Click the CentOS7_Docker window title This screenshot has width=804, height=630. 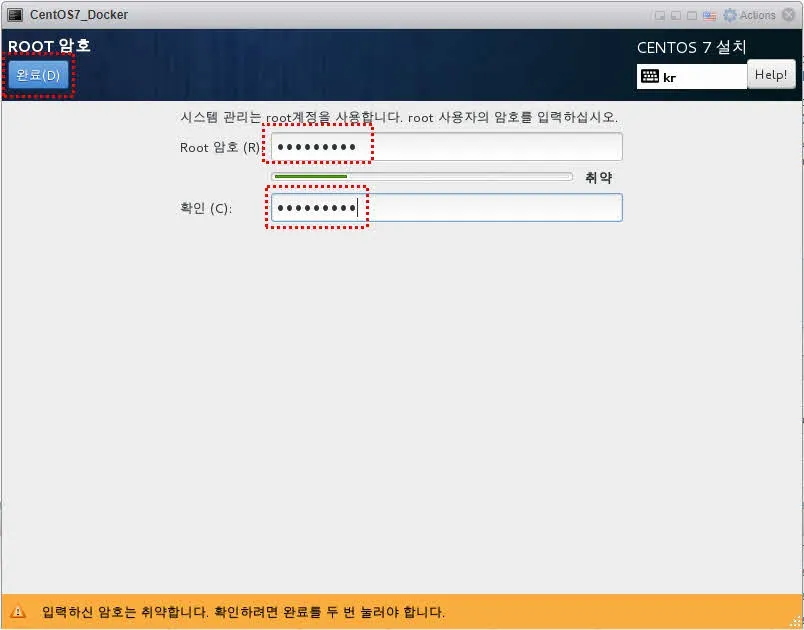coord(79,16)
